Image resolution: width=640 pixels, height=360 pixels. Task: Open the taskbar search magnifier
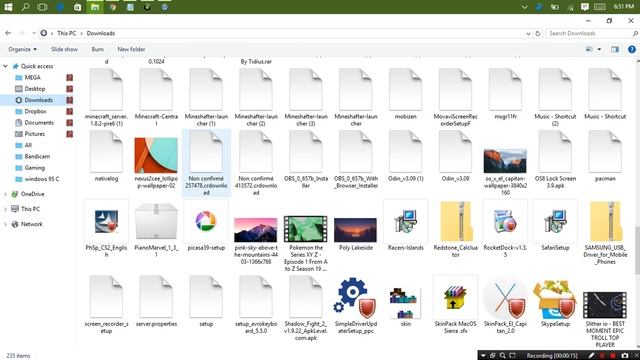pos(25,7)
